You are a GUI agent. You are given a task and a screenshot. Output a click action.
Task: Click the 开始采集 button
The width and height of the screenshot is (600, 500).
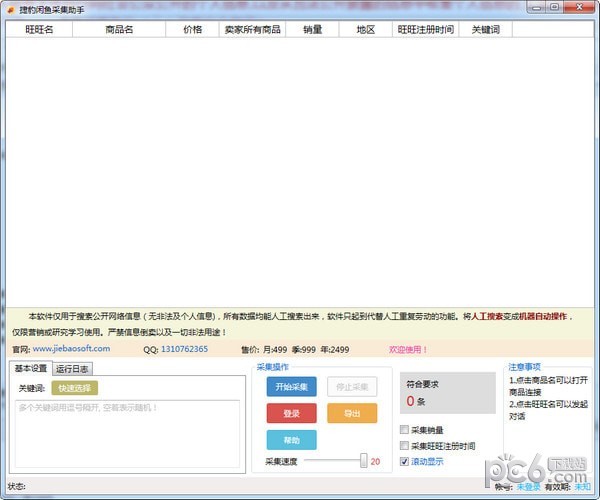(x=292, y=387)
